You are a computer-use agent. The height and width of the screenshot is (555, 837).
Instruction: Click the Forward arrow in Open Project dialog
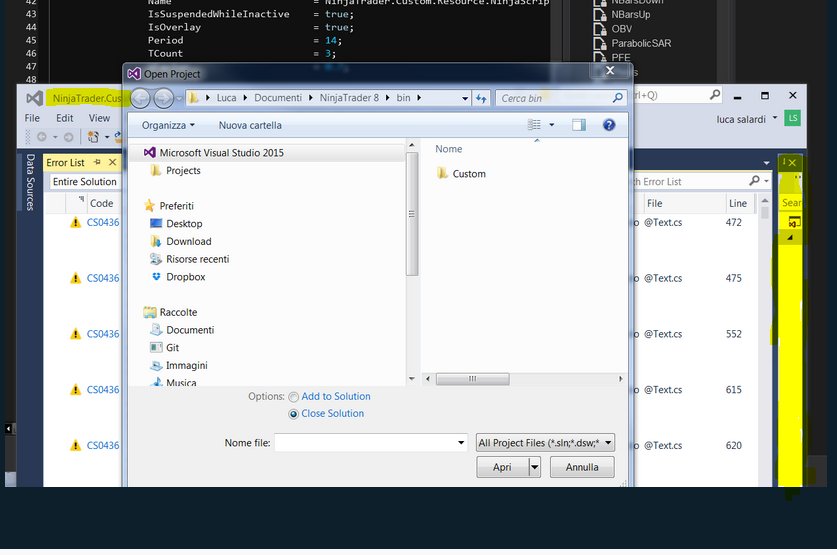(163, 98)
